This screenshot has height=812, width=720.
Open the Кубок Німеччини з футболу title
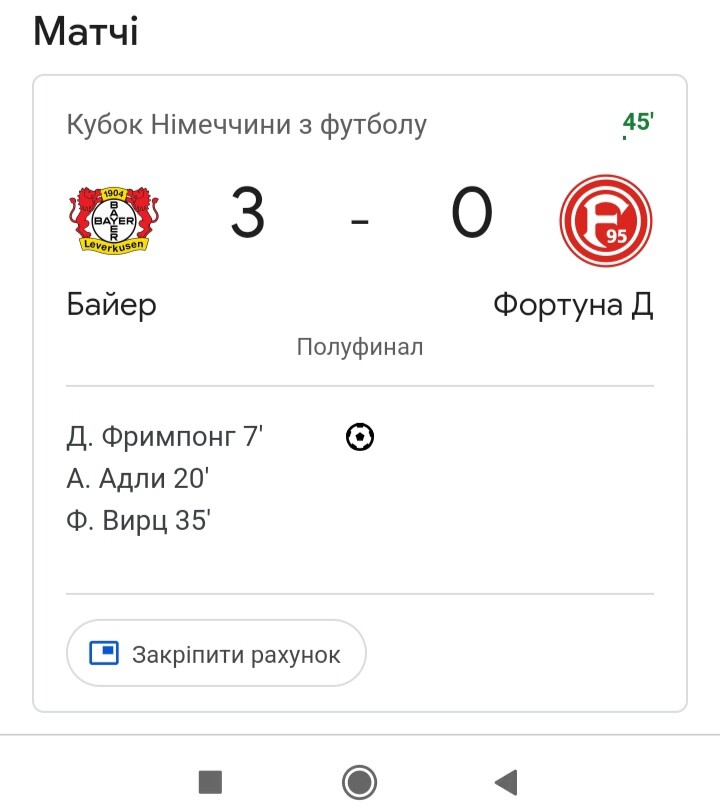(x=247, y=125)
